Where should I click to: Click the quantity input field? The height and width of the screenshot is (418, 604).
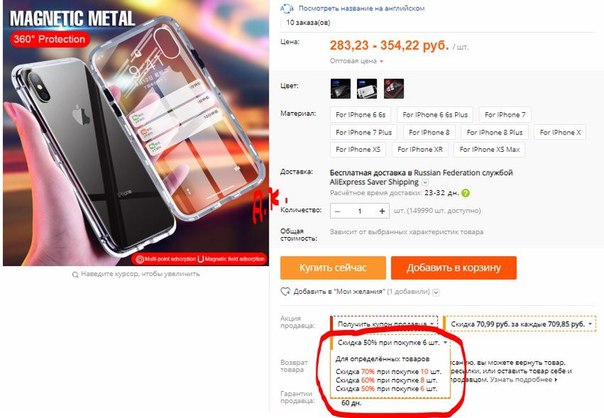point(360,211)
